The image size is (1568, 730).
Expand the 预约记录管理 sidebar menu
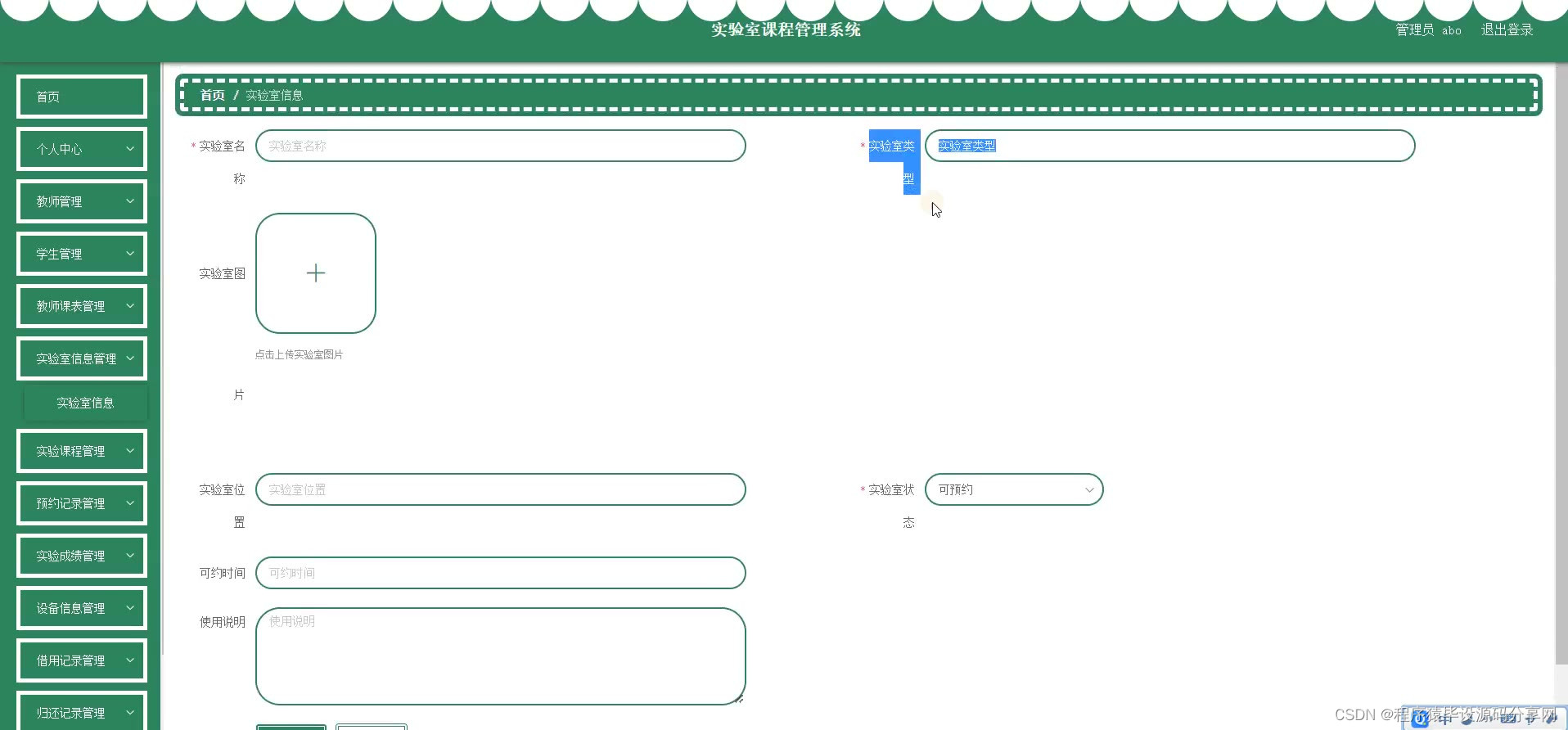(x=82, y=503)
